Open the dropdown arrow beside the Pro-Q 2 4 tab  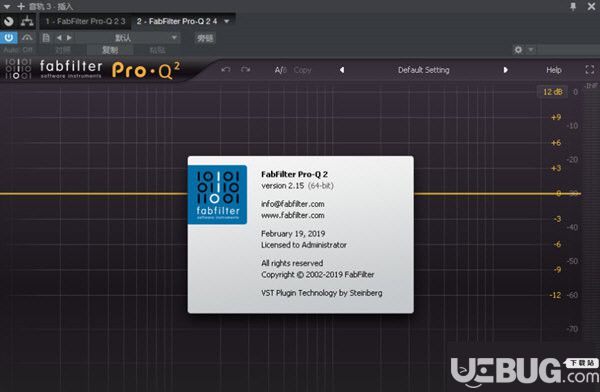[227, 21]
